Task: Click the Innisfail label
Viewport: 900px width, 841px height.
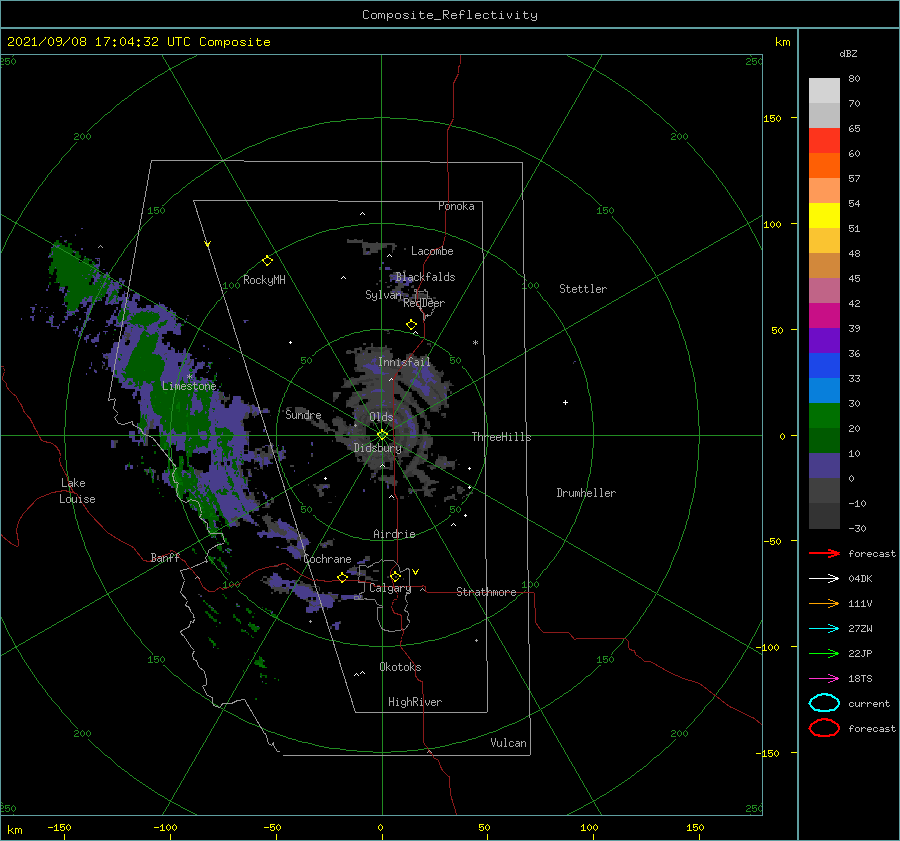Action: (404, 362)
